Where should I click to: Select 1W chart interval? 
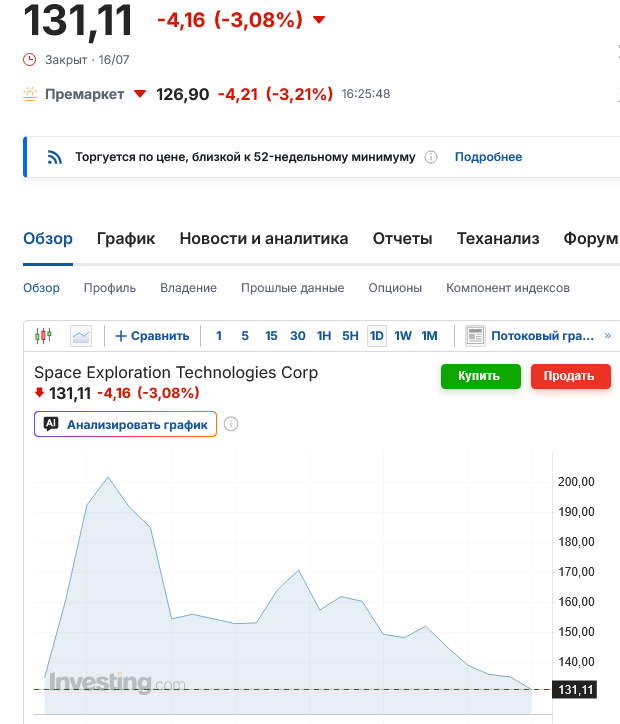[403, 336]
